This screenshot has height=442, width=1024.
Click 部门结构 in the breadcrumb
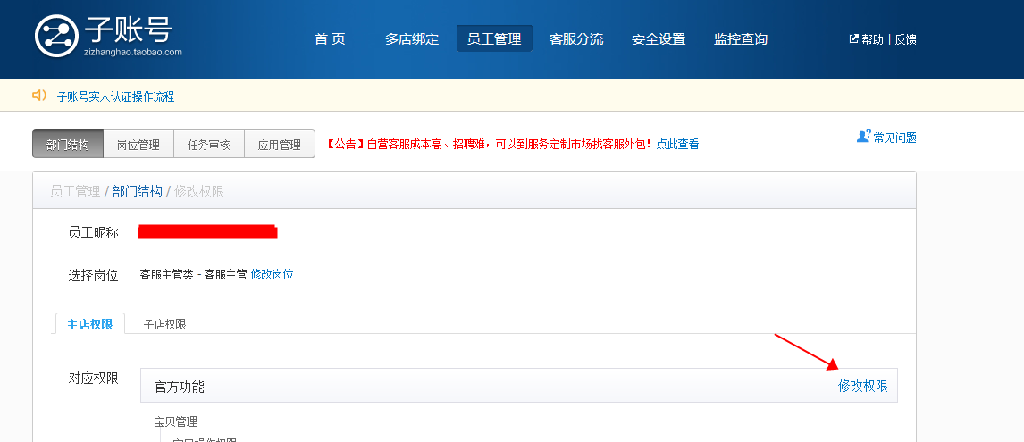137,191
